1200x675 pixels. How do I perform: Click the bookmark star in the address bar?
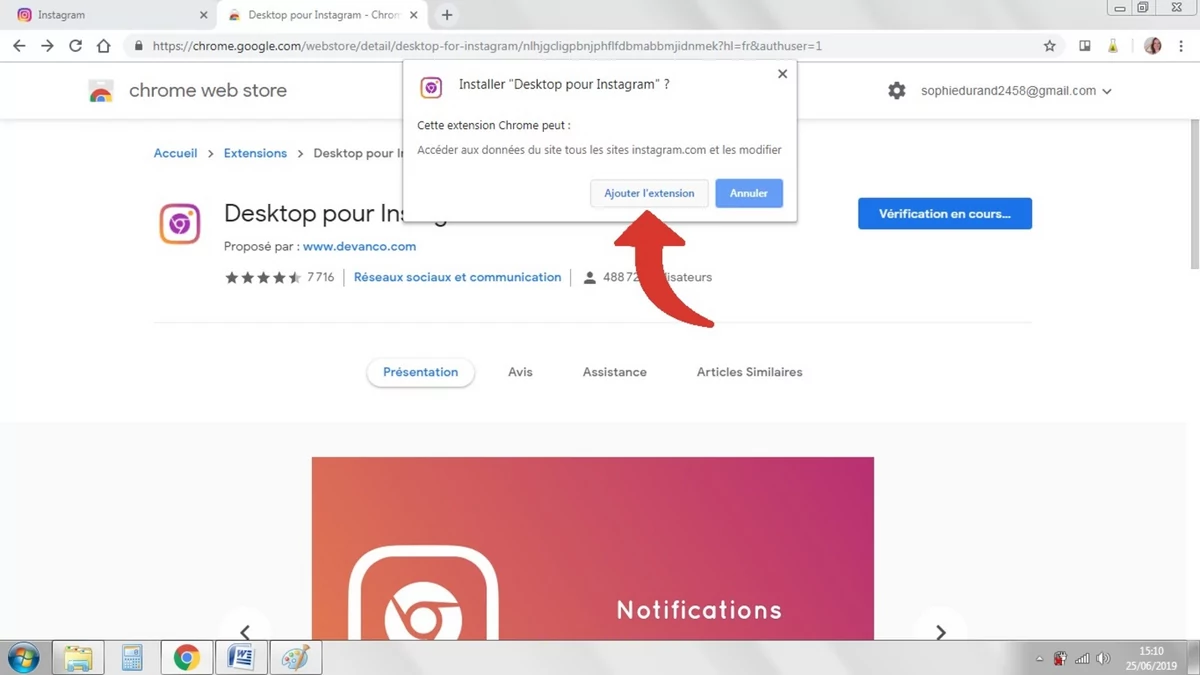coord(1048,45)
